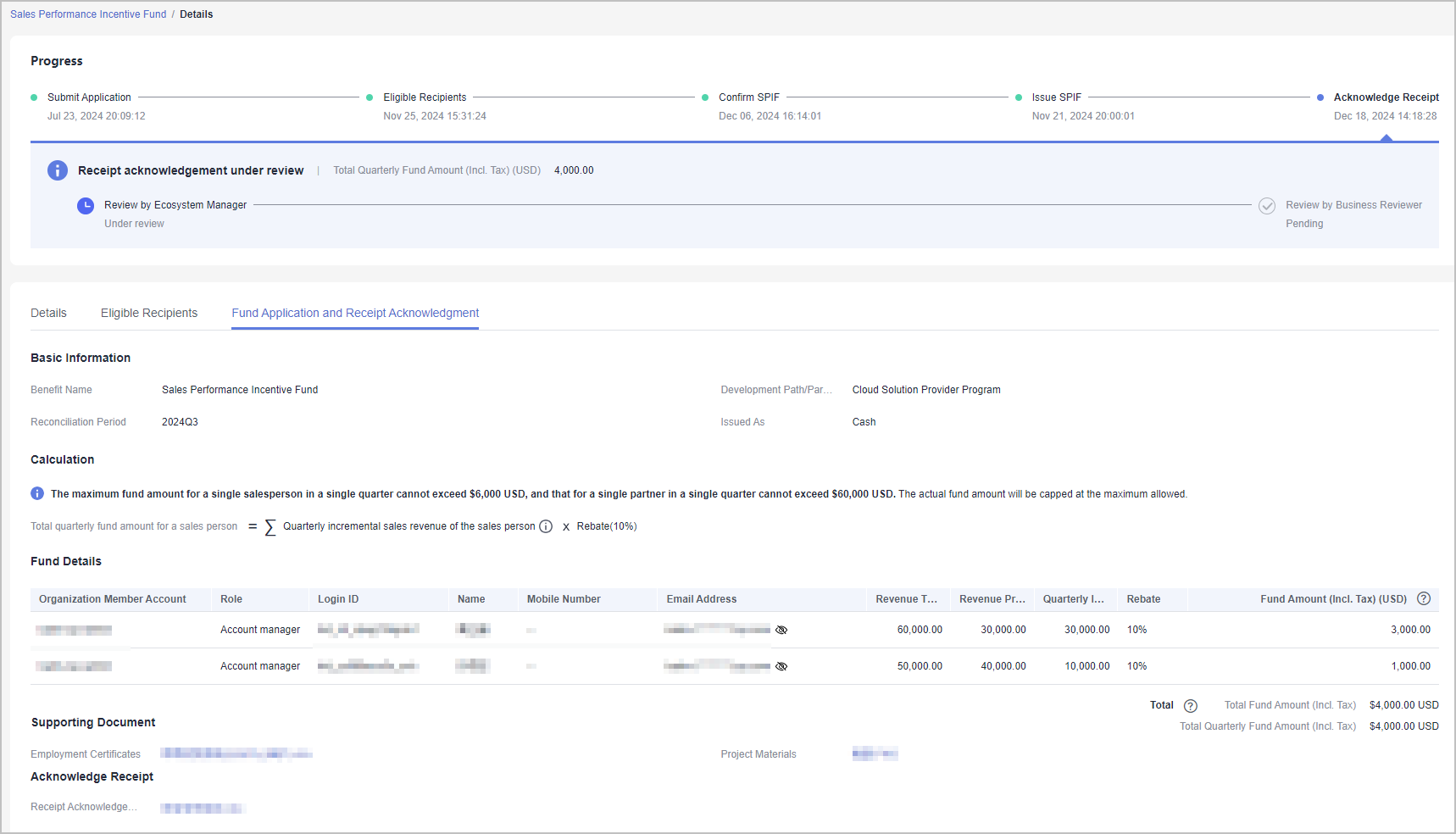Open the Employment Certificates file link
1456x834 pixels.
(x=236, y=753)
